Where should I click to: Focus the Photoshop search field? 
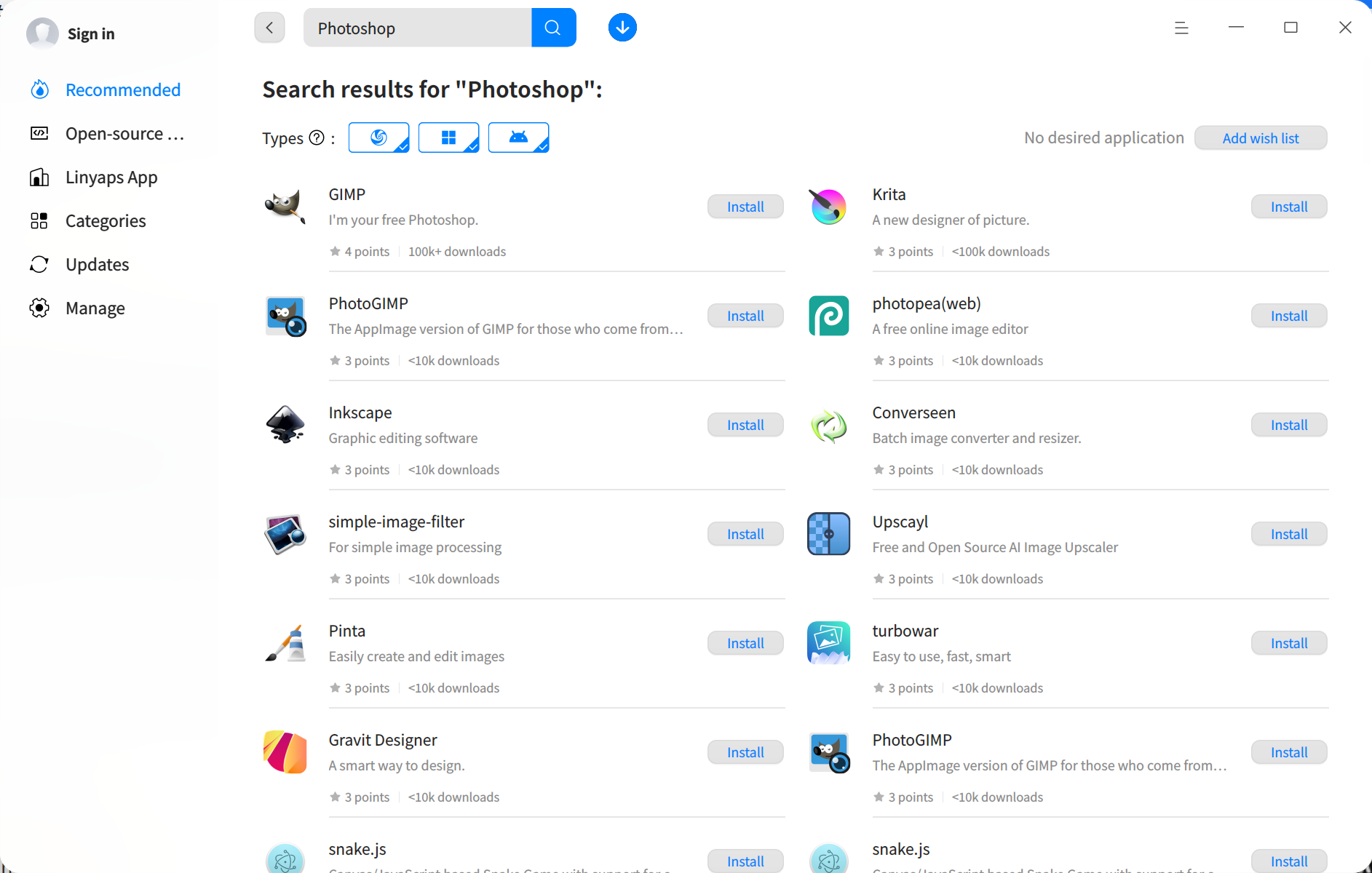tap(418, 28)
